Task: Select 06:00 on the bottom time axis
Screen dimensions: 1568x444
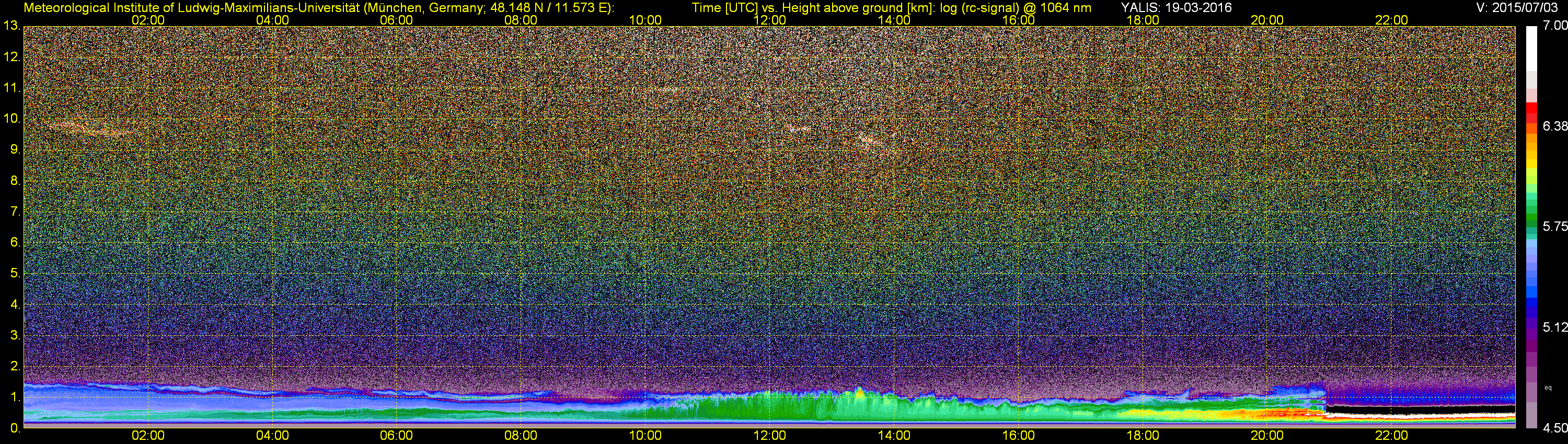Action: (x=396, y=436)
